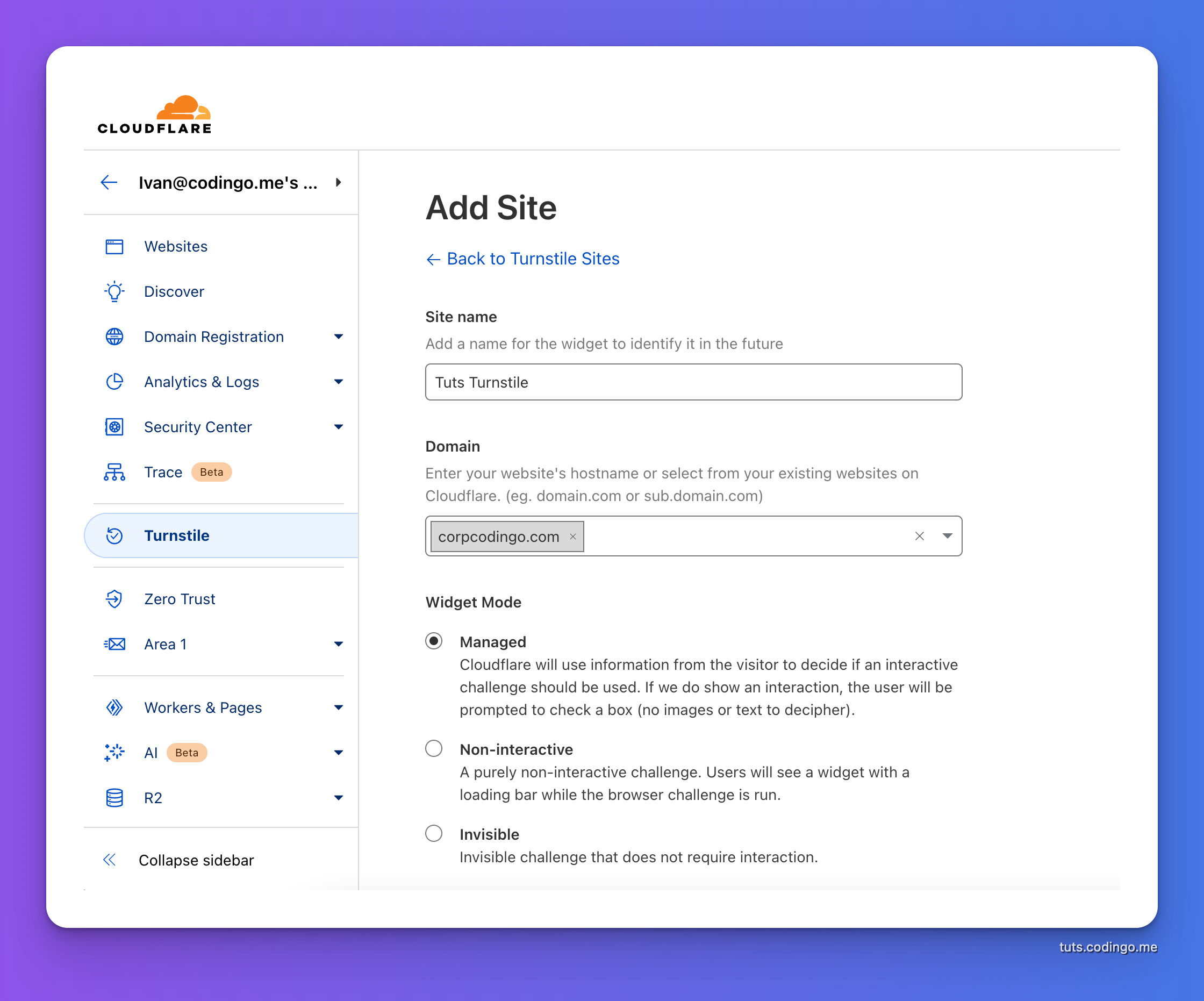Viewport: 1204px width, 1001px height.
Task: Expand the Area 1 submenu
Action: coord(338,644)
